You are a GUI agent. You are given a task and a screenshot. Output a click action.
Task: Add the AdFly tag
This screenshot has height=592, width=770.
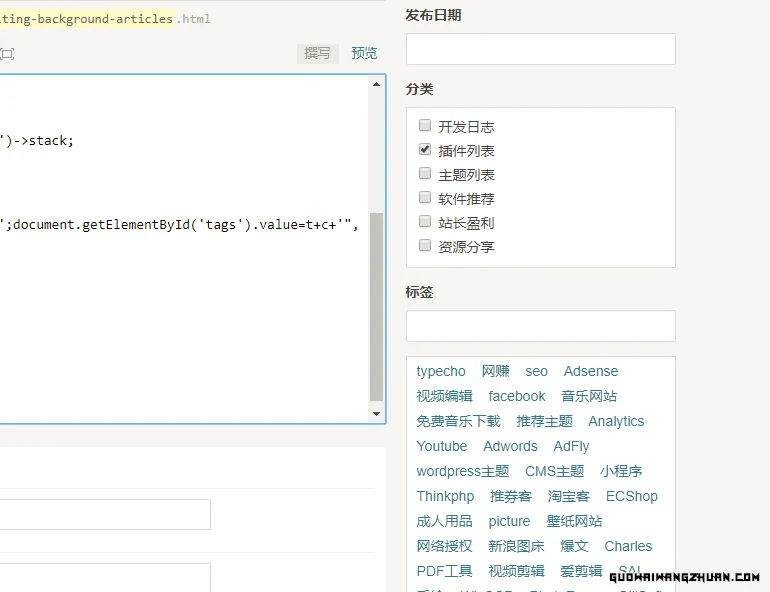(571, 447)
